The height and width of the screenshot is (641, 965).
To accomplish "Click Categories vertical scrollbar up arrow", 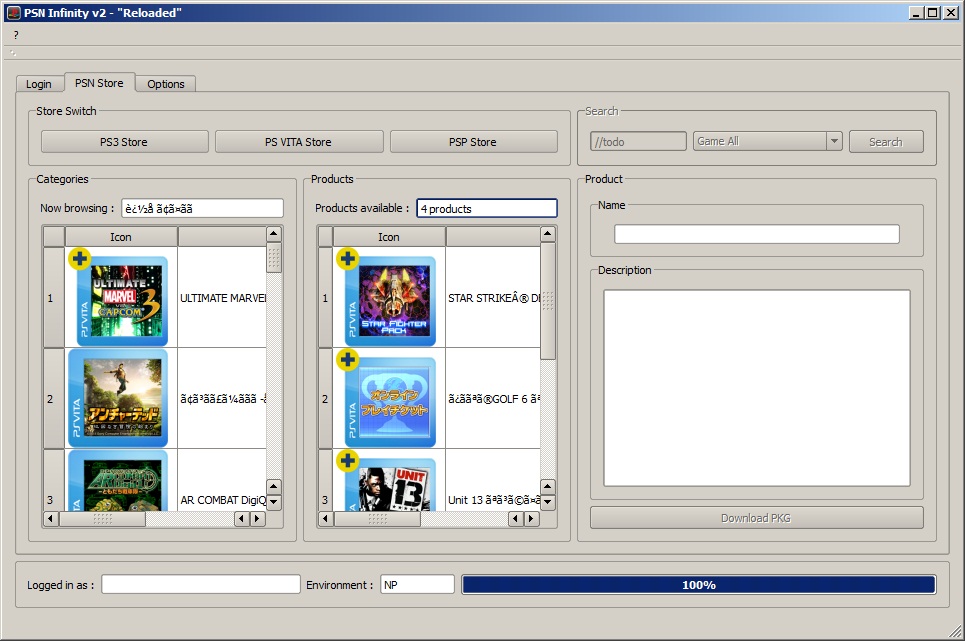I will (x=274, y=234).
